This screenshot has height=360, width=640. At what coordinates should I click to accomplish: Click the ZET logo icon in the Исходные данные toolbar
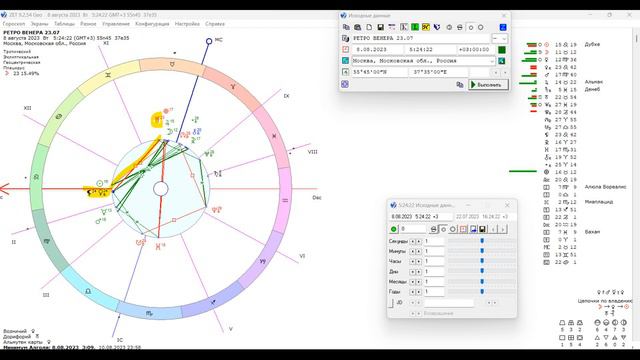click(437, 27)
